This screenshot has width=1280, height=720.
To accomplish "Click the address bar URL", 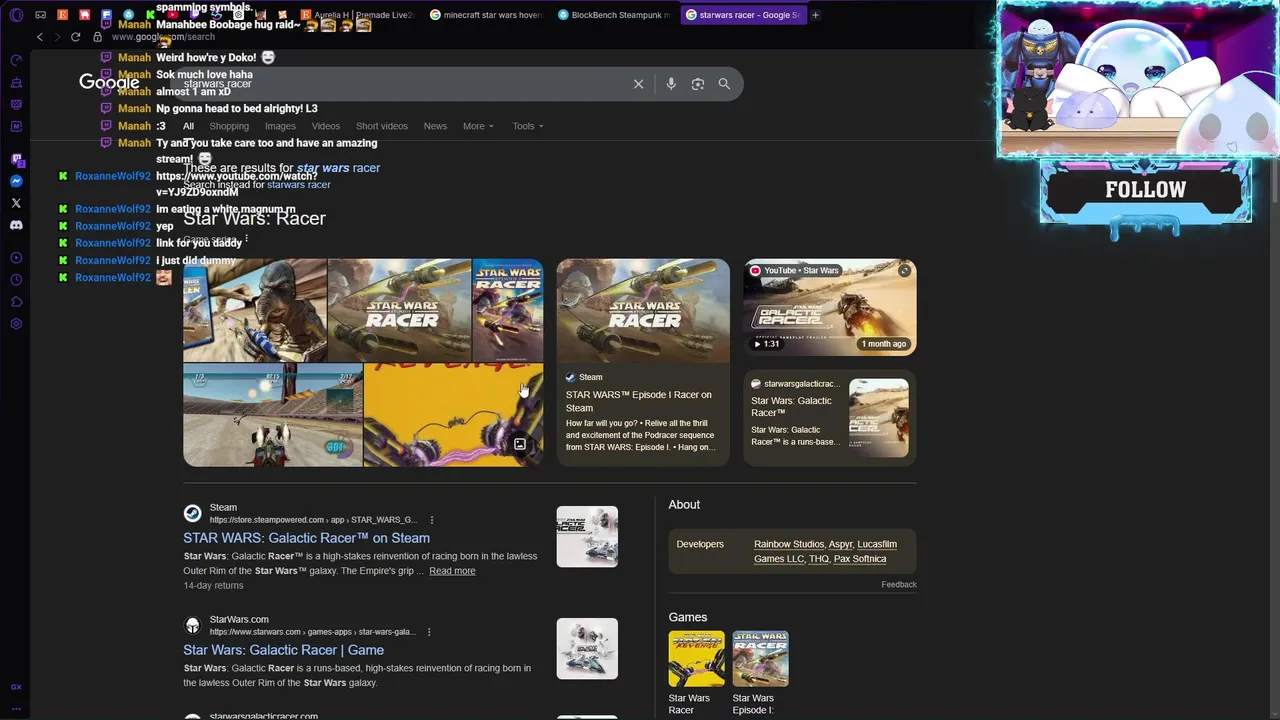I will (x=163, y=37).
